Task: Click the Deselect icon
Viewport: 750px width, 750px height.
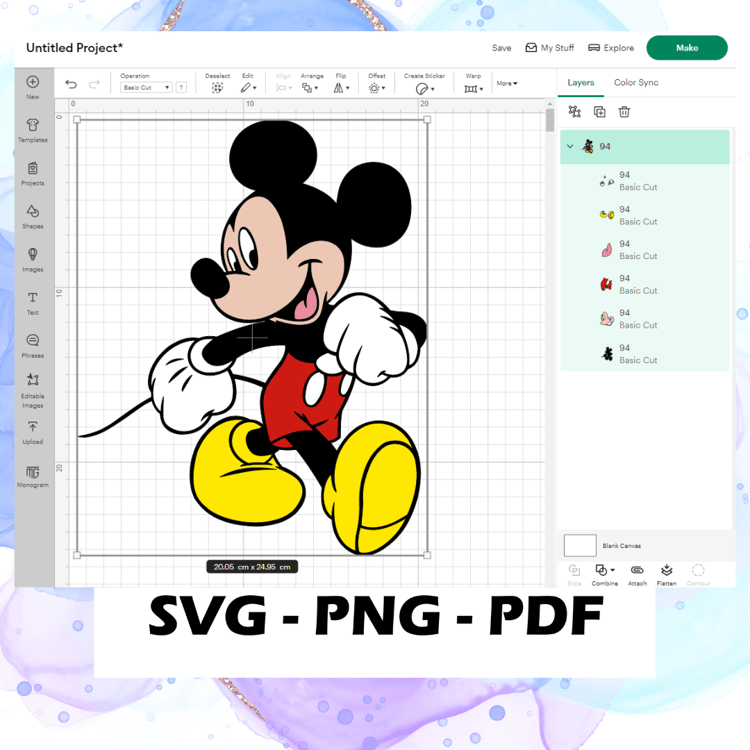Action: click(x=217, y=88)
